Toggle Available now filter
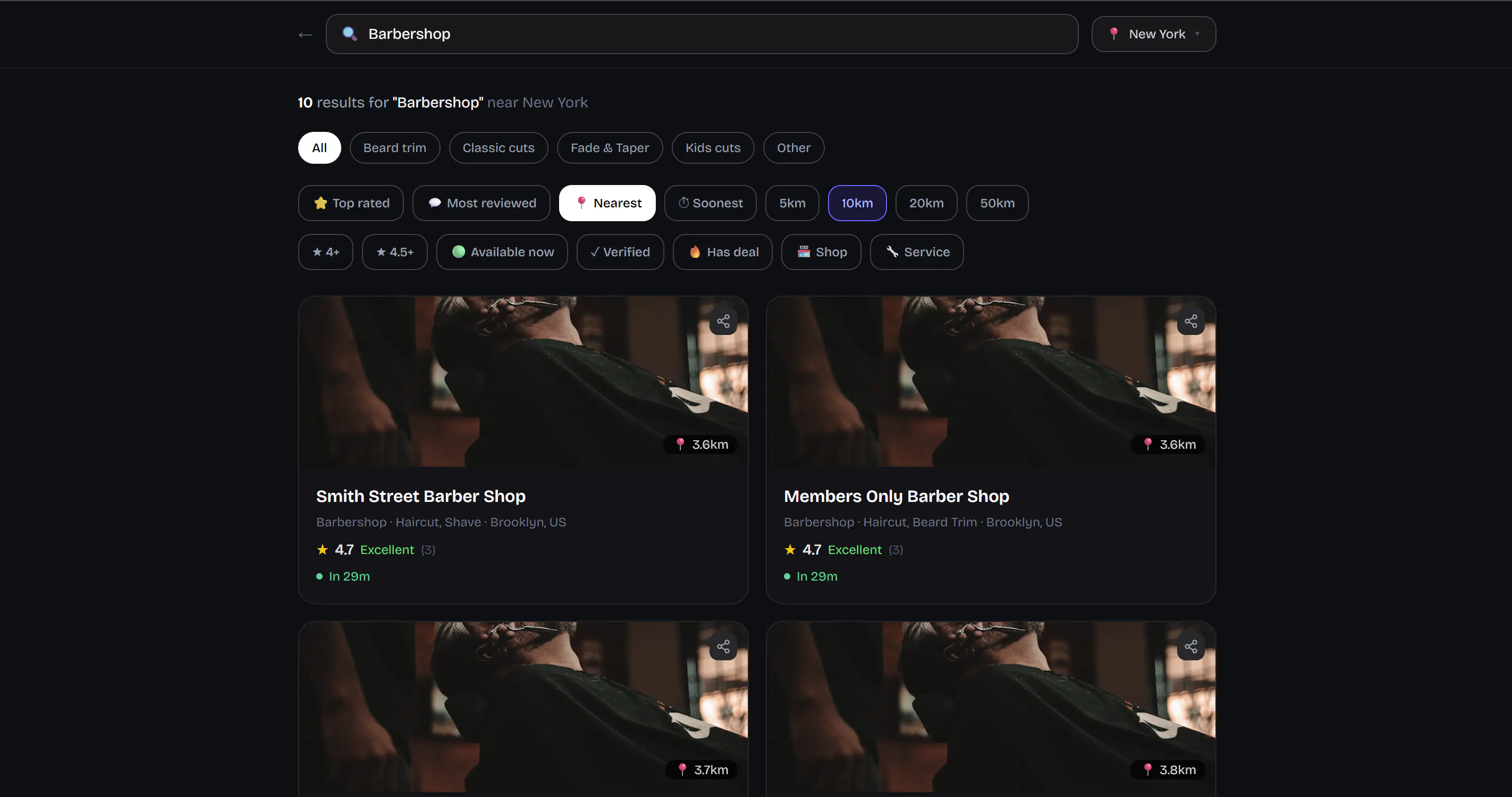Screen dimensions: 1512x797 click(x=502, y=253)
